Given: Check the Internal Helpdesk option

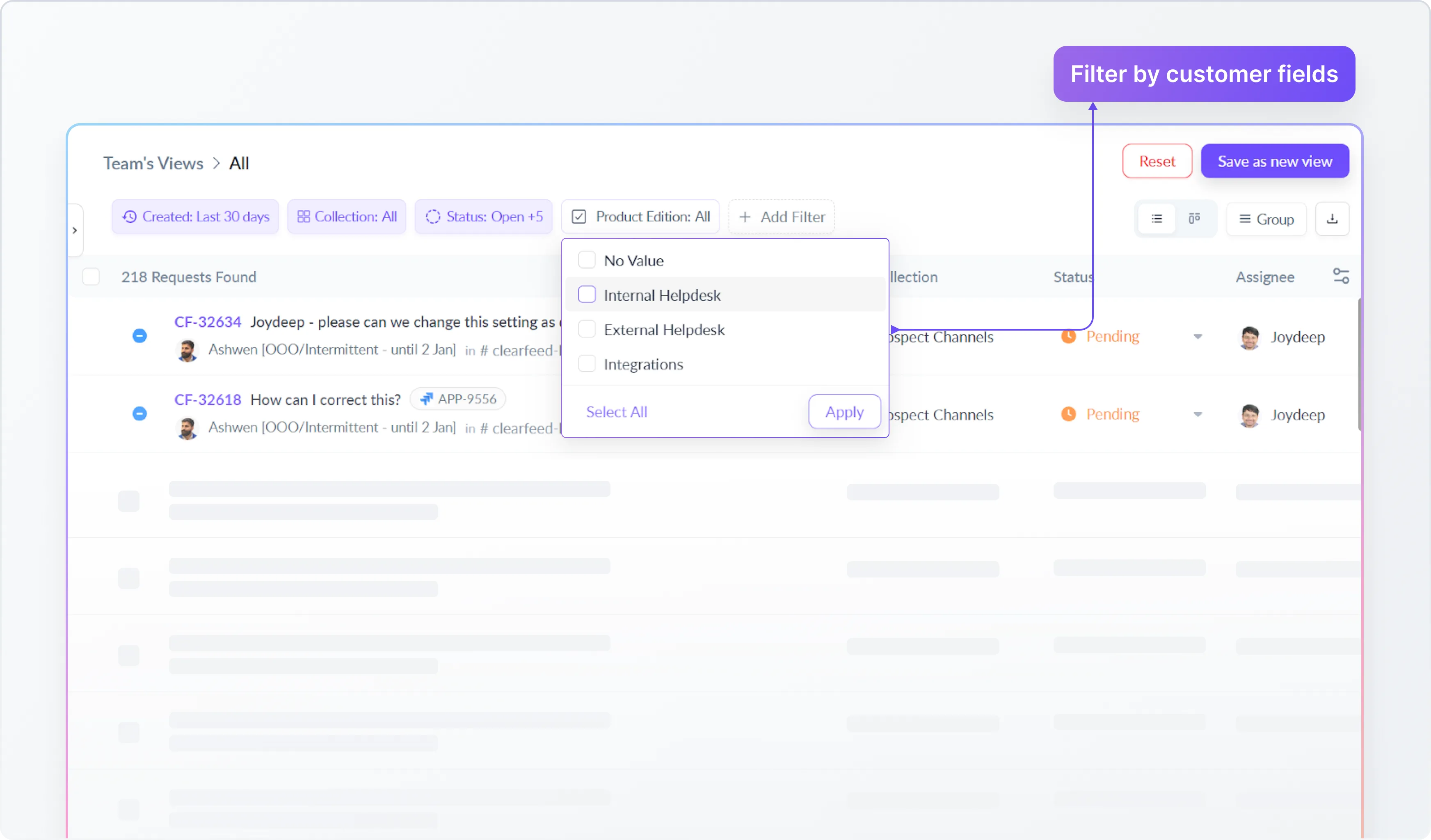Looking at the screenshot, I should [x=587, y=294].
